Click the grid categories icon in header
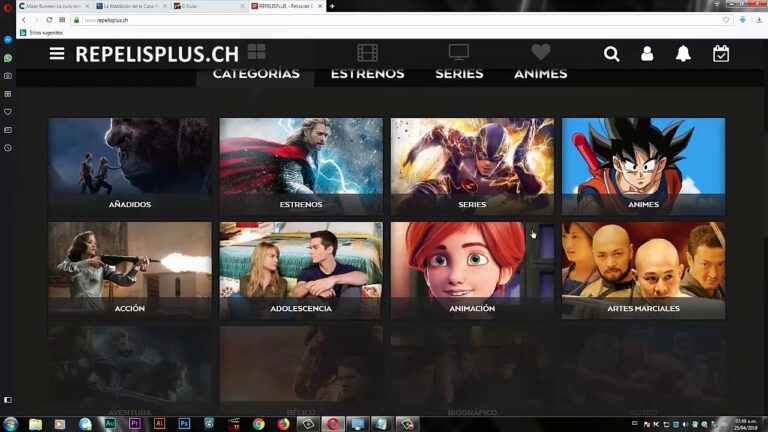Screen dimensions: 768x432 point(257,53)
